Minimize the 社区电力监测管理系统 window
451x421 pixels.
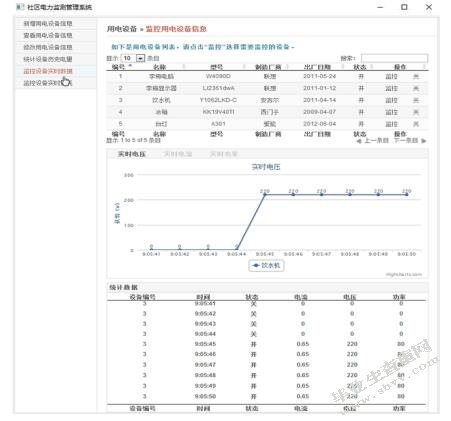pyautogui.click(x=380, y=7)
